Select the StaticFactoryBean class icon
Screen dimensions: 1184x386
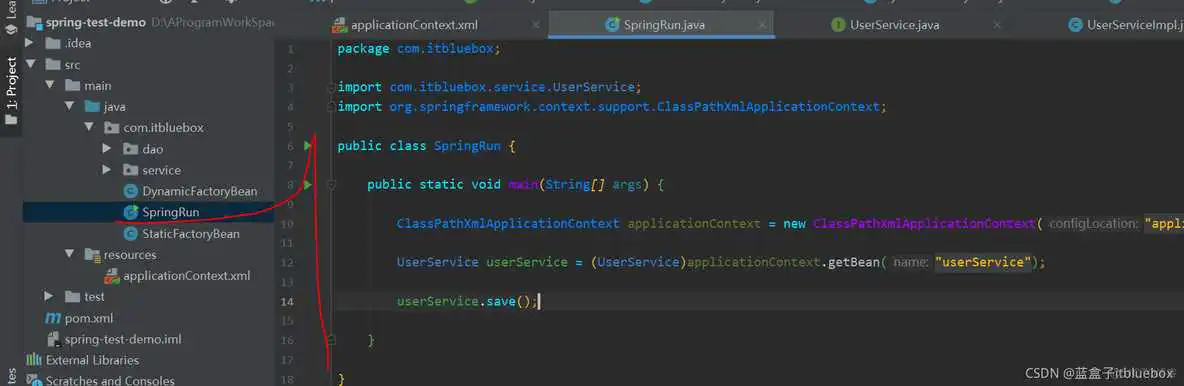tap(130, 233)
